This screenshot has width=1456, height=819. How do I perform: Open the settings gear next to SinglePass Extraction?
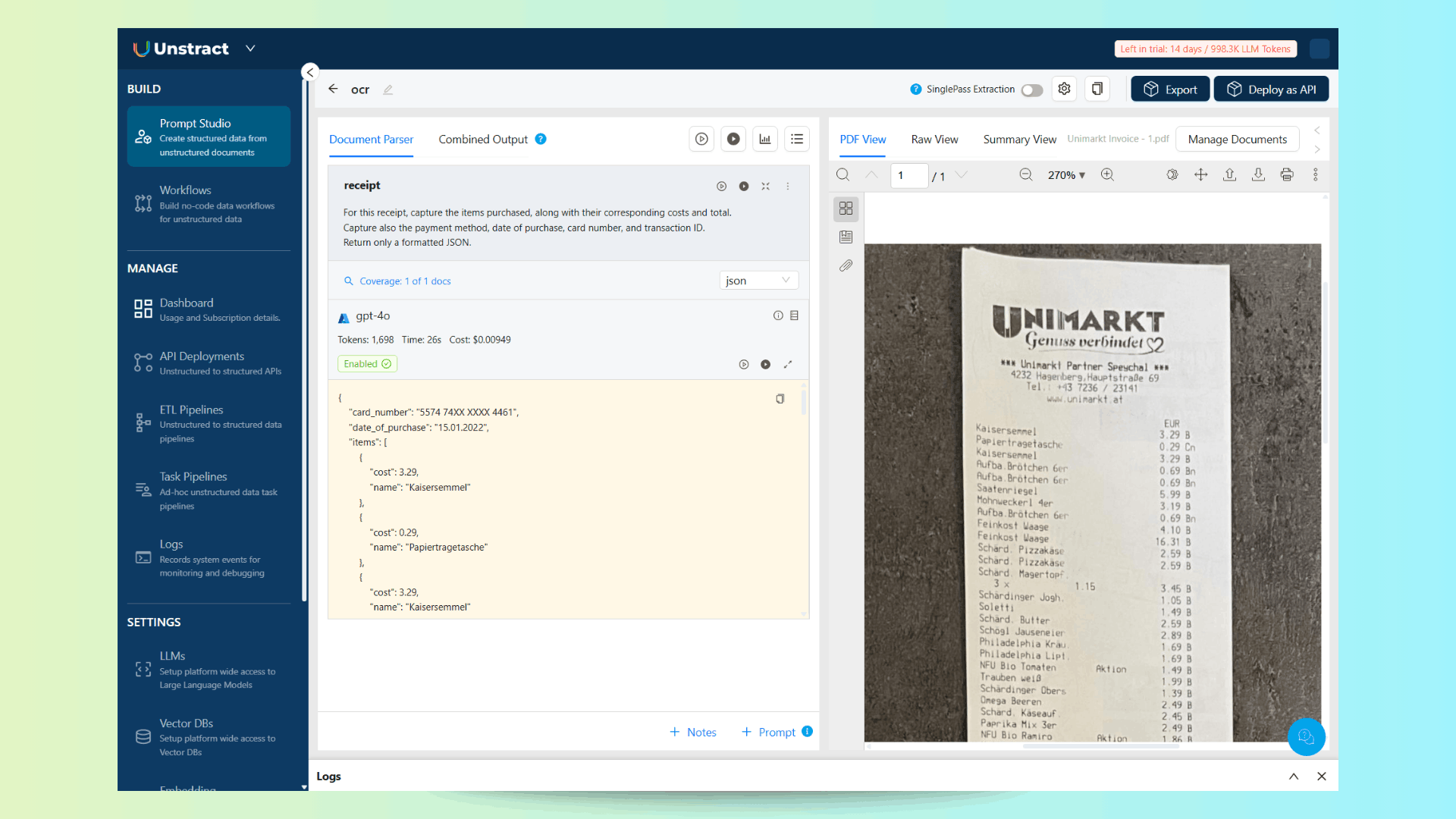[1064, 89]
